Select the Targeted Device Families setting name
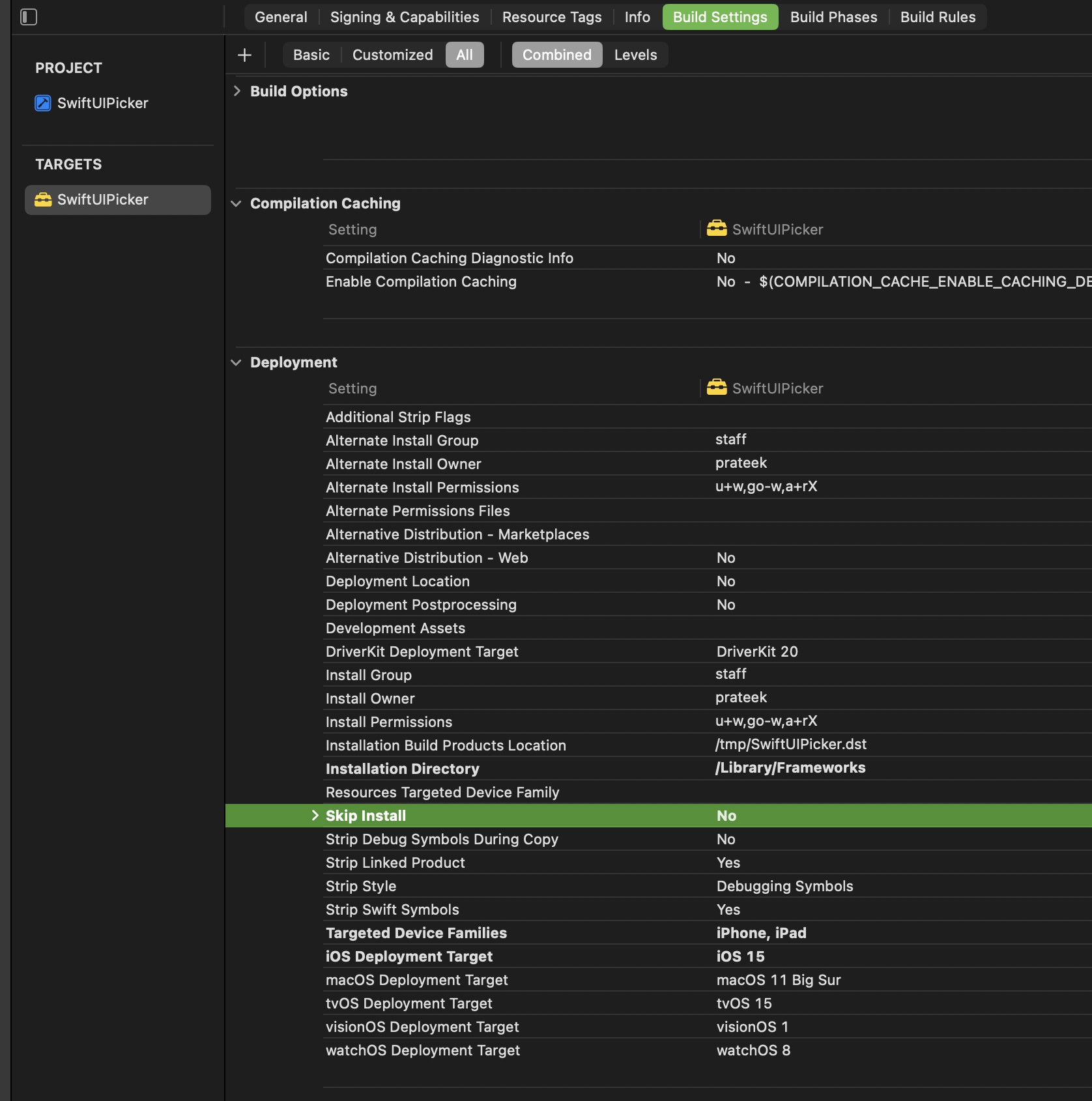 tap(416, 933)
